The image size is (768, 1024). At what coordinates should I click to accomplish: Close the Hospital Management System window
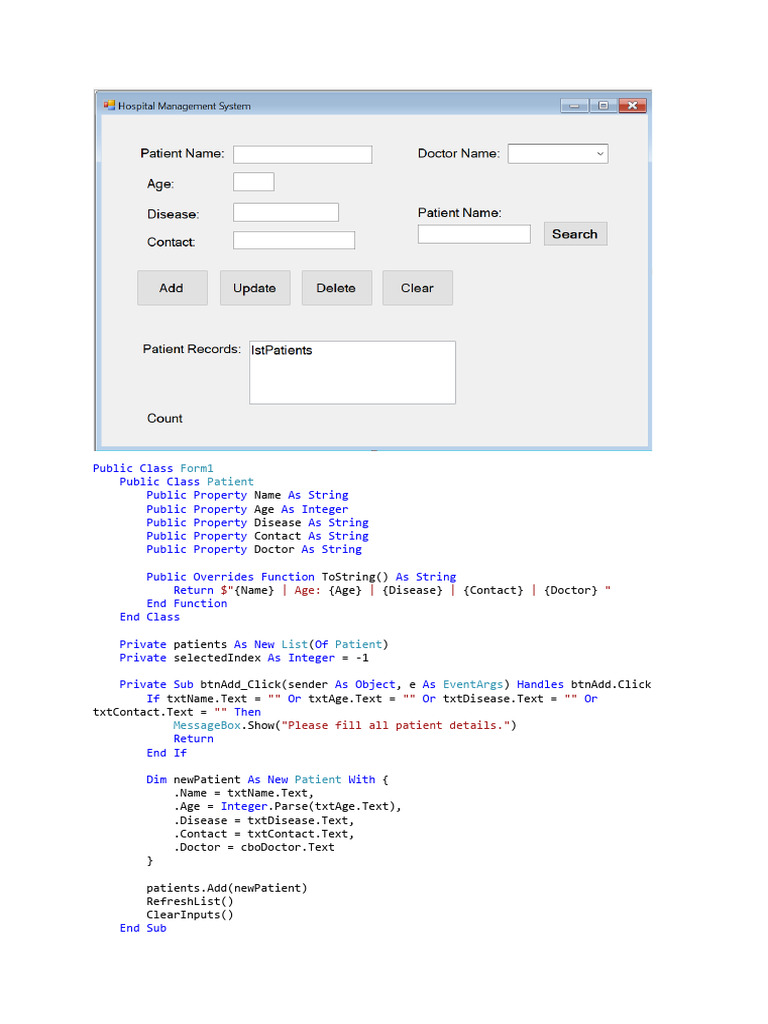tap(632, 105)
